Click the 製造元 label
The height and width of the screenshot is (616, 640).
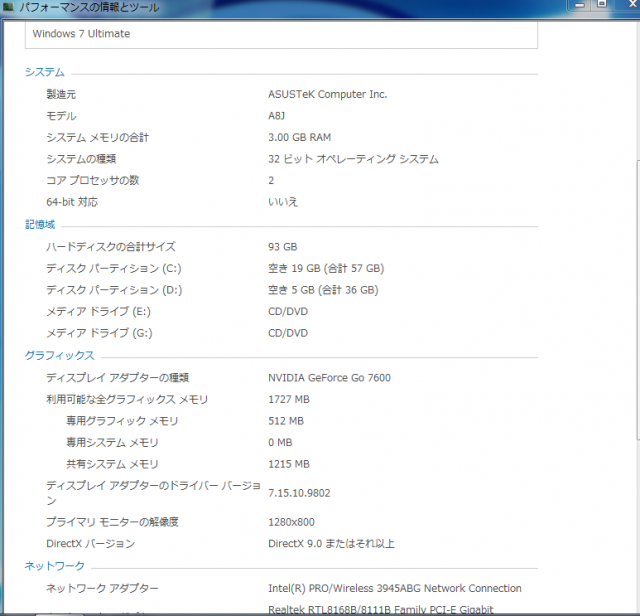tap(61, 94)
